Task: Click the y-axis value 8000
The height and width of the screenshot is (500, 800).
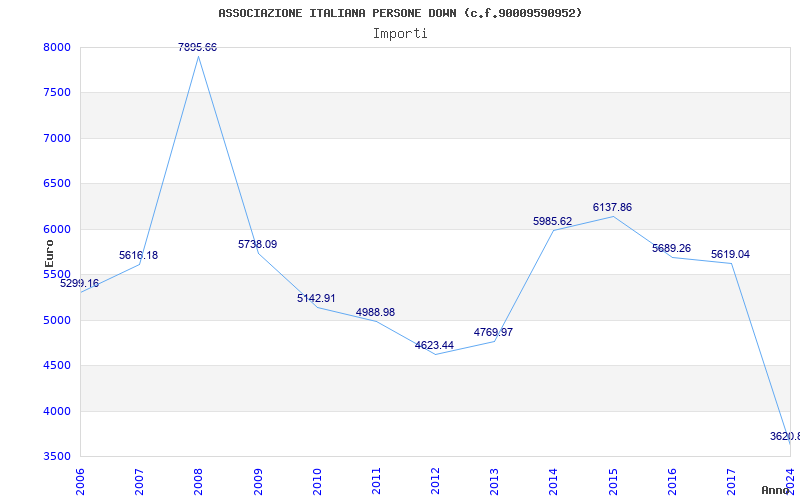Action: (57, 47)
